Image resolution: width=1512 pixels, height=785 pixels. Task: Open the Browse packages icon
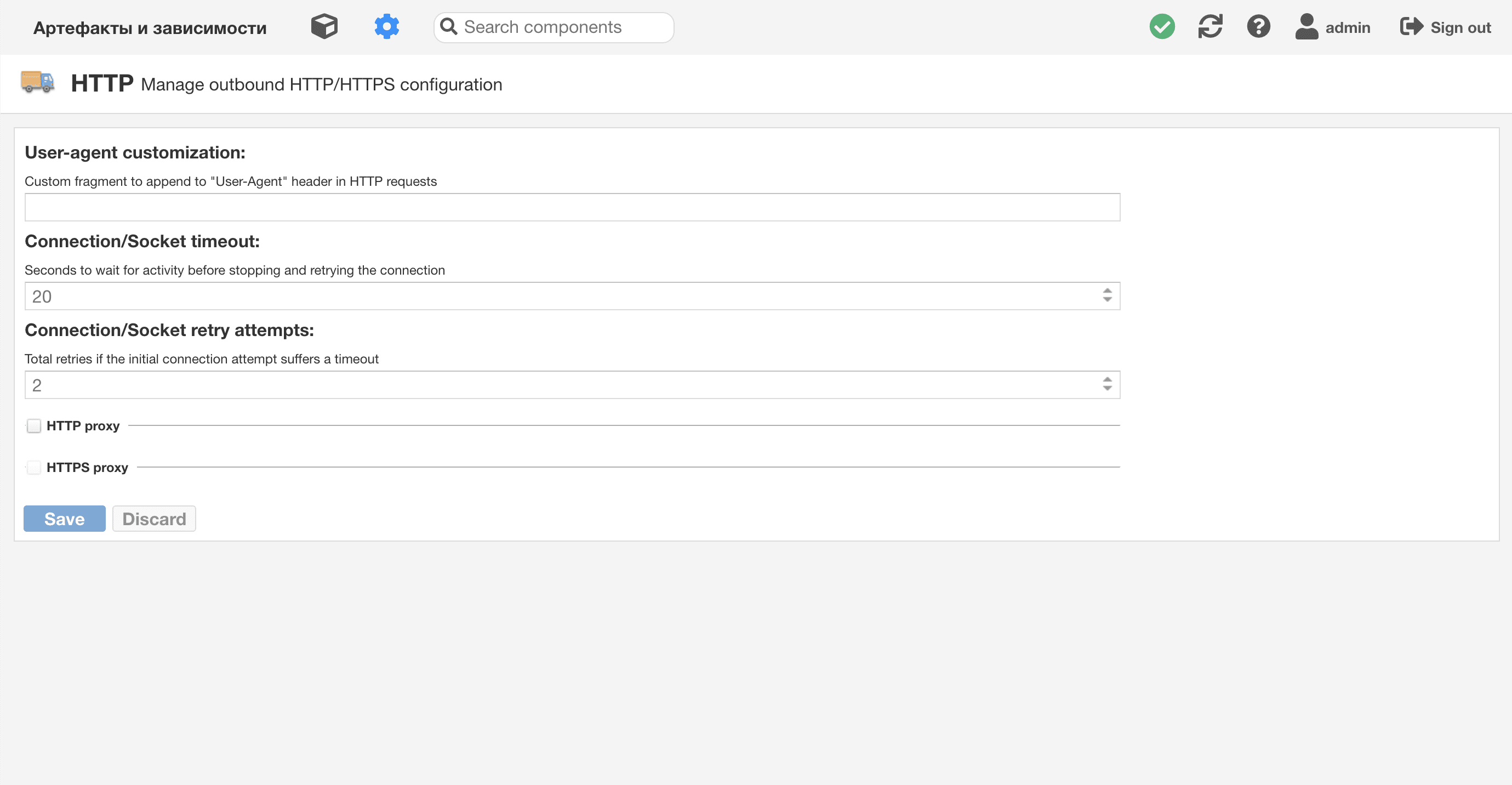click(324, 26)
